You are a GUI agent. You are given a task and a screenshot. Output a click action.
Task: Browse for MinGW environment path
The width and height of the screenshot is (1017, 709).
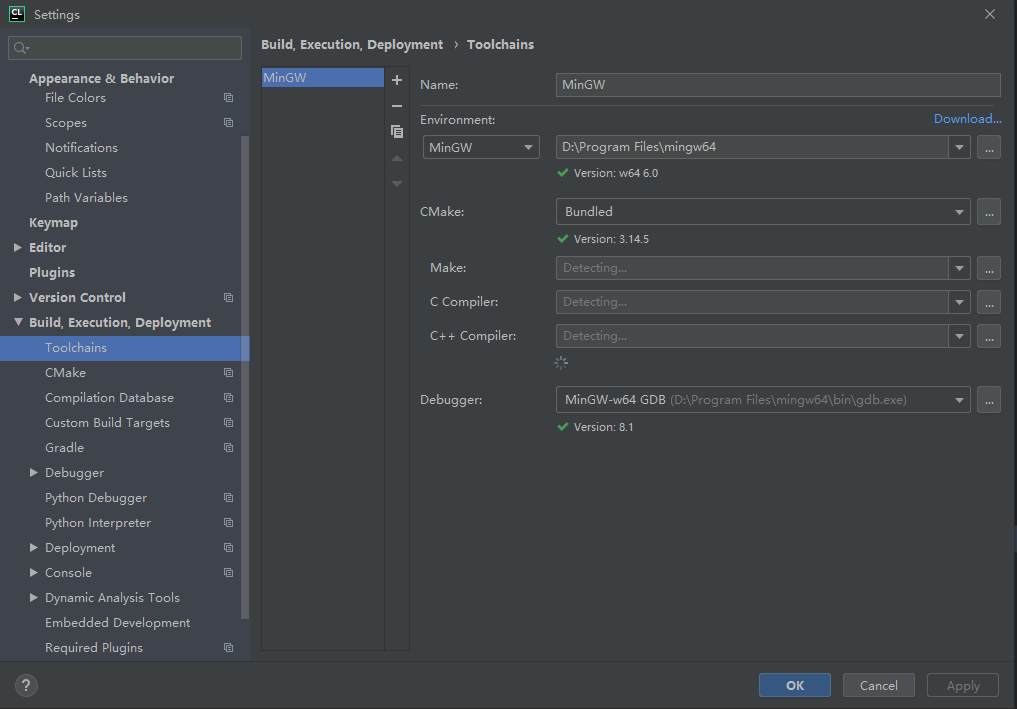988,147
